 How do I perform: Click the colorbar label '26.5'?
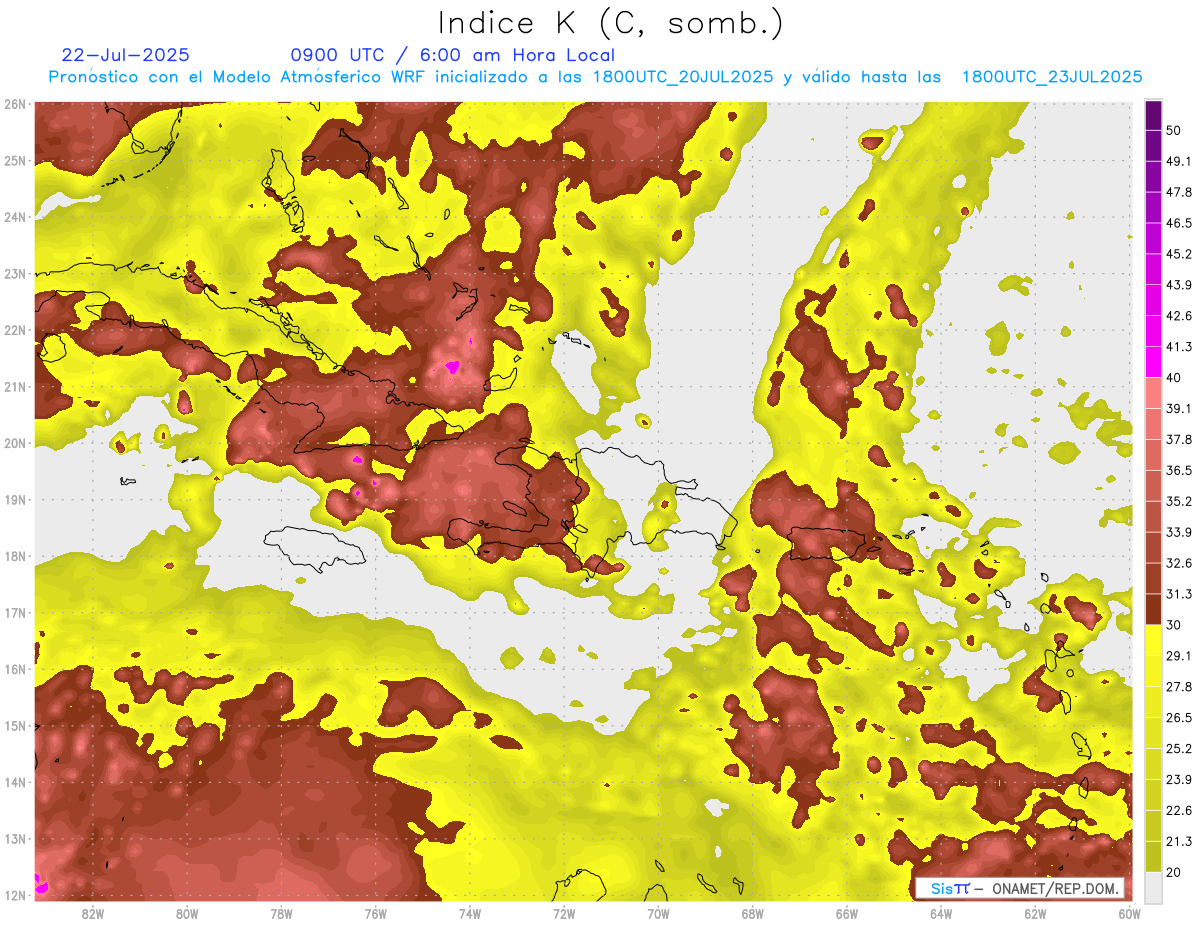[x=1178, y=718]
